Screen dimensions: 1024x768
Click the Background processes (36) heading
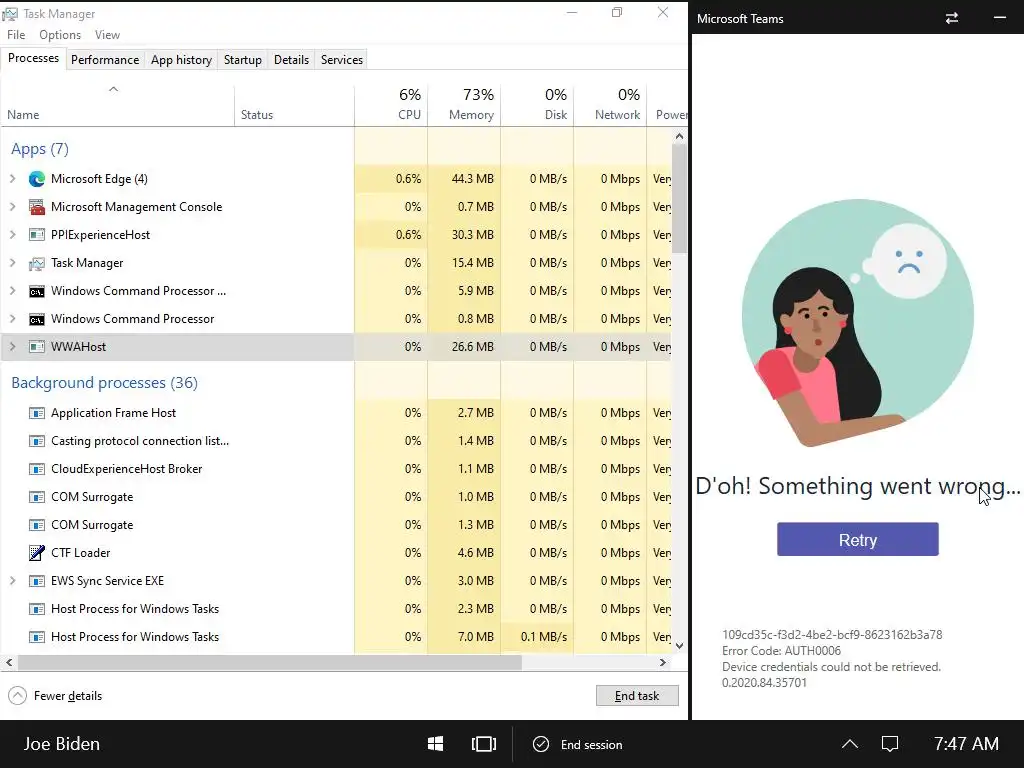pos(104,383)
